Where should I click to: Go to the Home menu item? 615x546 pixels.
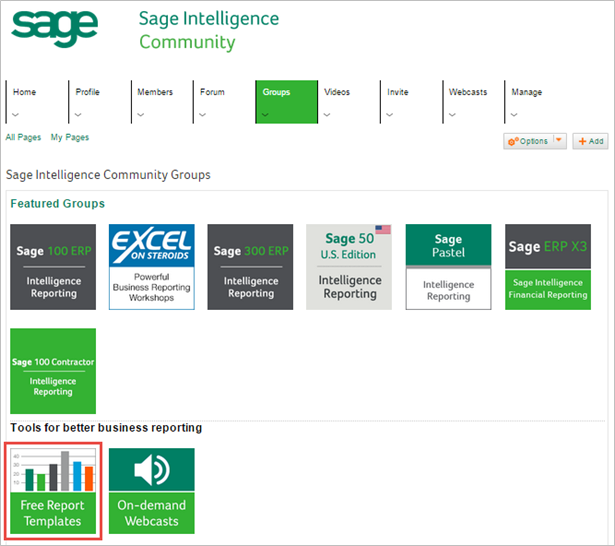(24, 92)
